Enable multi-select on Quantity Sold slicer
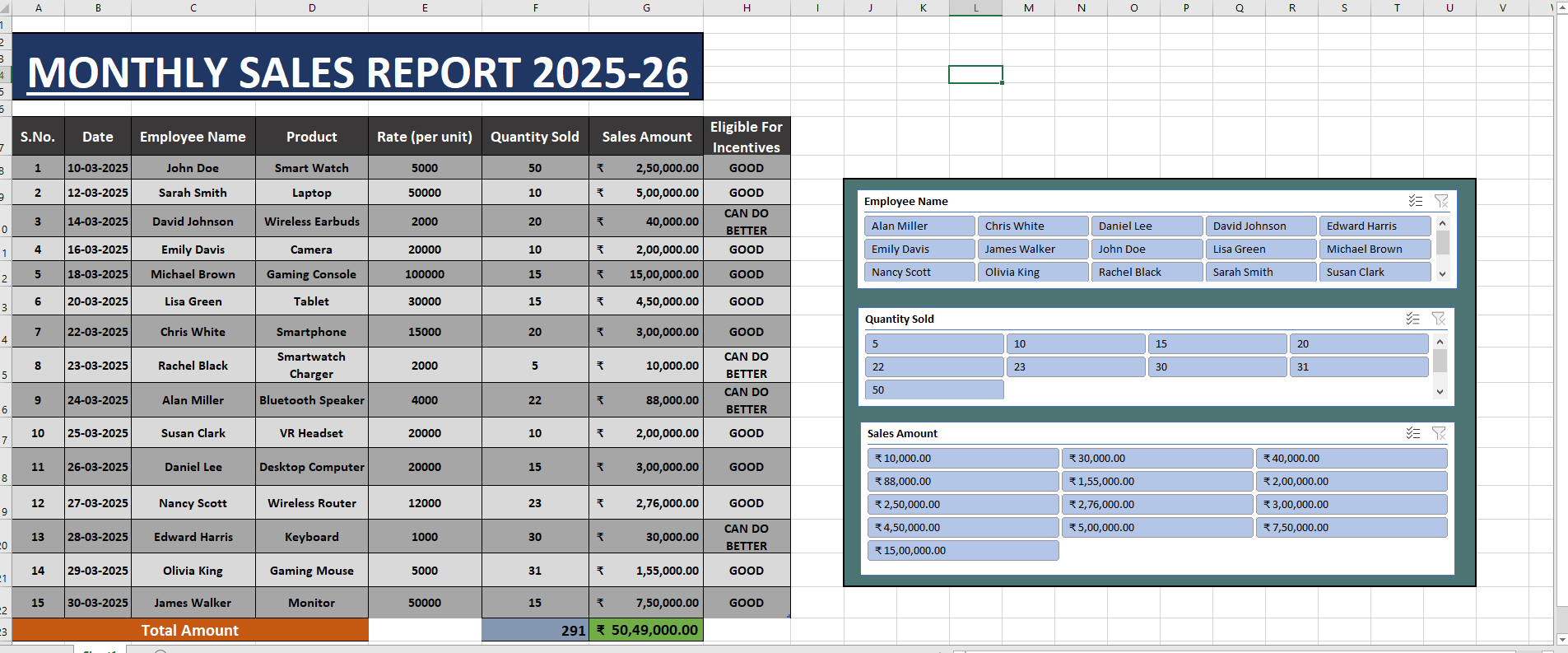Image resolution: width=1568 pixels, height=653 pixels. pos(1412,319)
